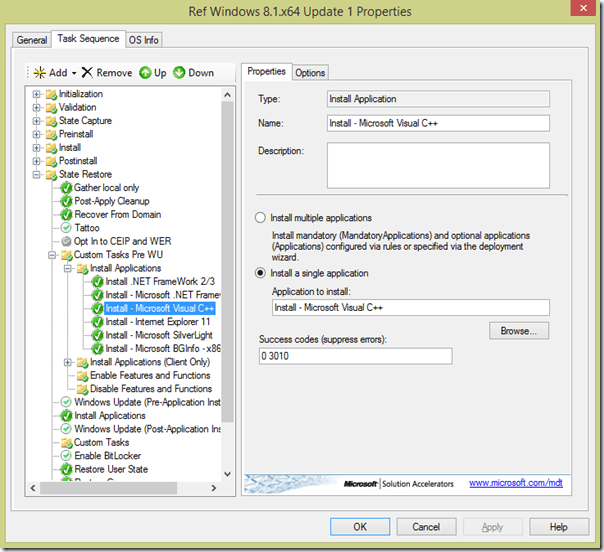604x552 pixels.
Task: Click the check icon beside Enable BitLocker
Action: [66, 456]
